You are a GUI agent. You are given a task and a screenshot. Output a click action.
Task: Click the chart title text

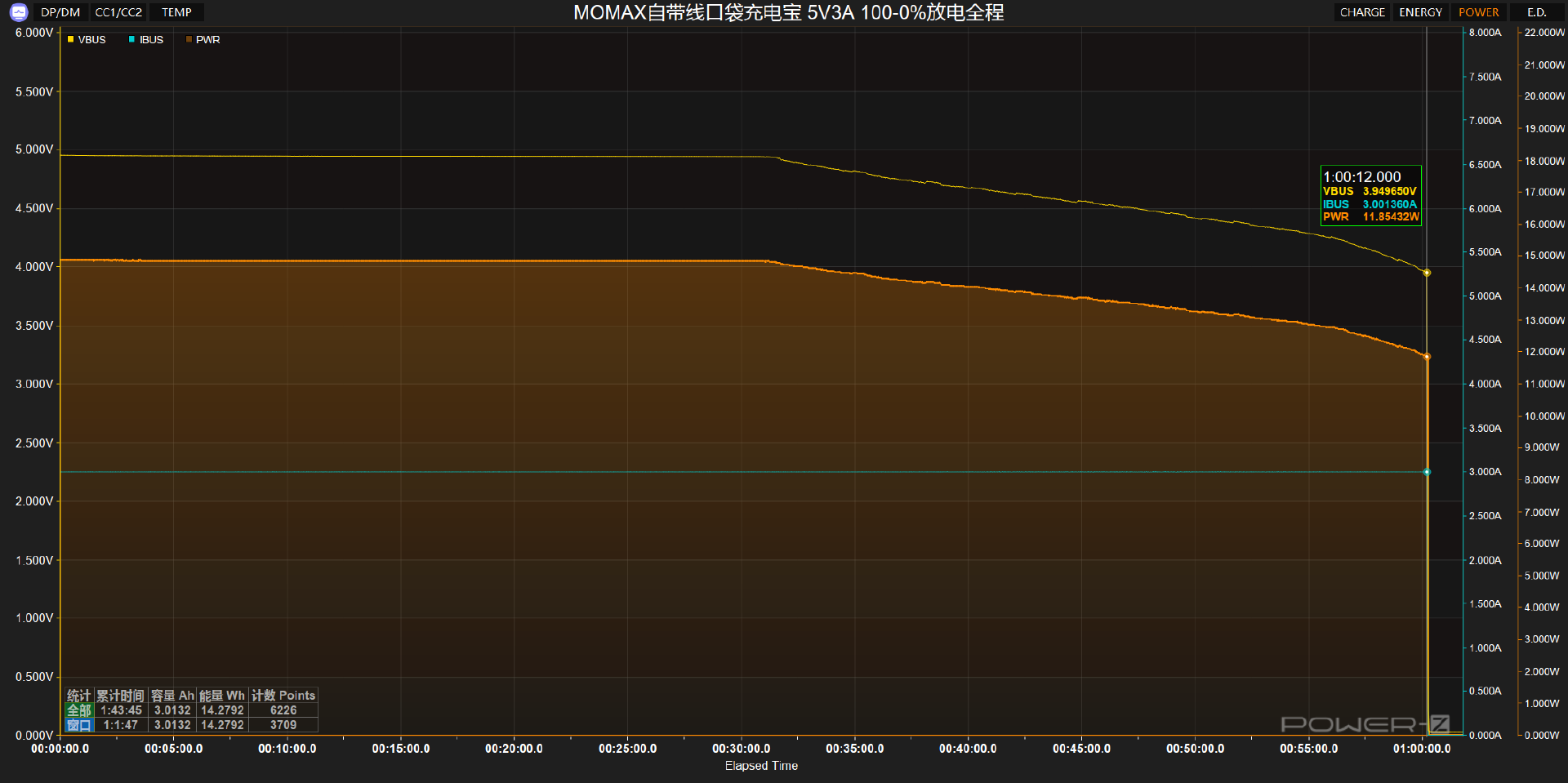tap(788, 12)
